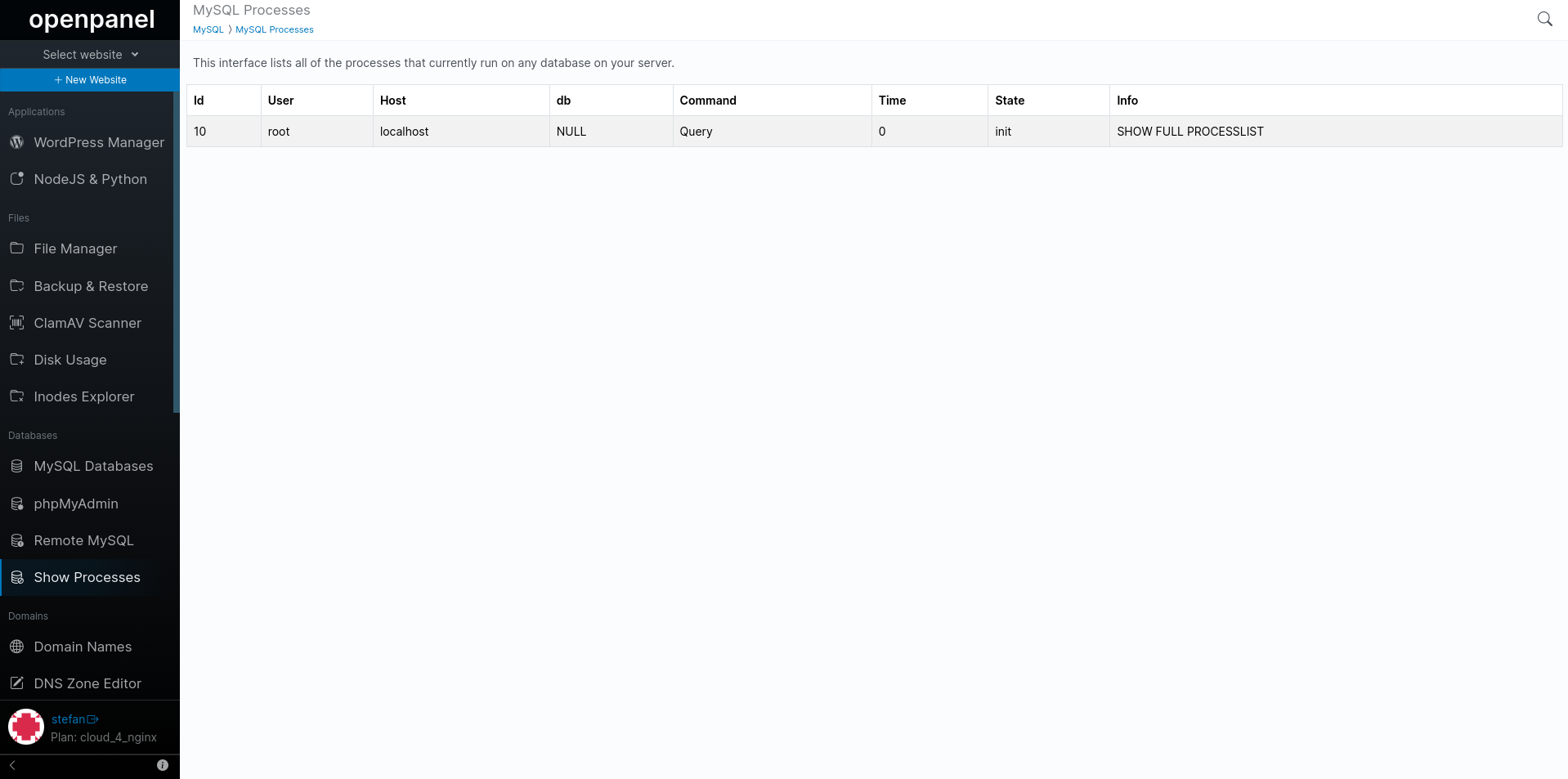The width and height of the screenshot is (1568, 779).
Task: Click the Host column header
Action: [x=461, y=101]
